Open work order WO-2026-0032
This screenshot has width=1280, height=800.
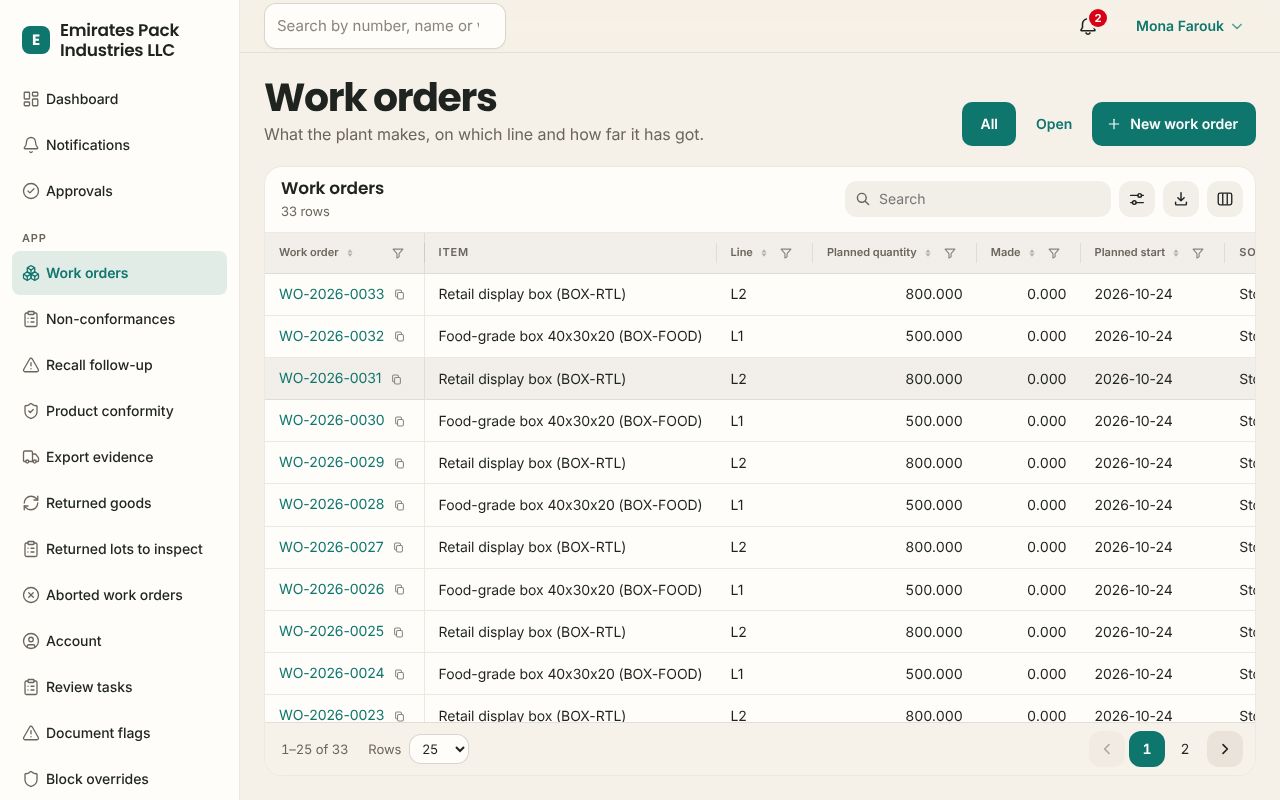point(331,336)
